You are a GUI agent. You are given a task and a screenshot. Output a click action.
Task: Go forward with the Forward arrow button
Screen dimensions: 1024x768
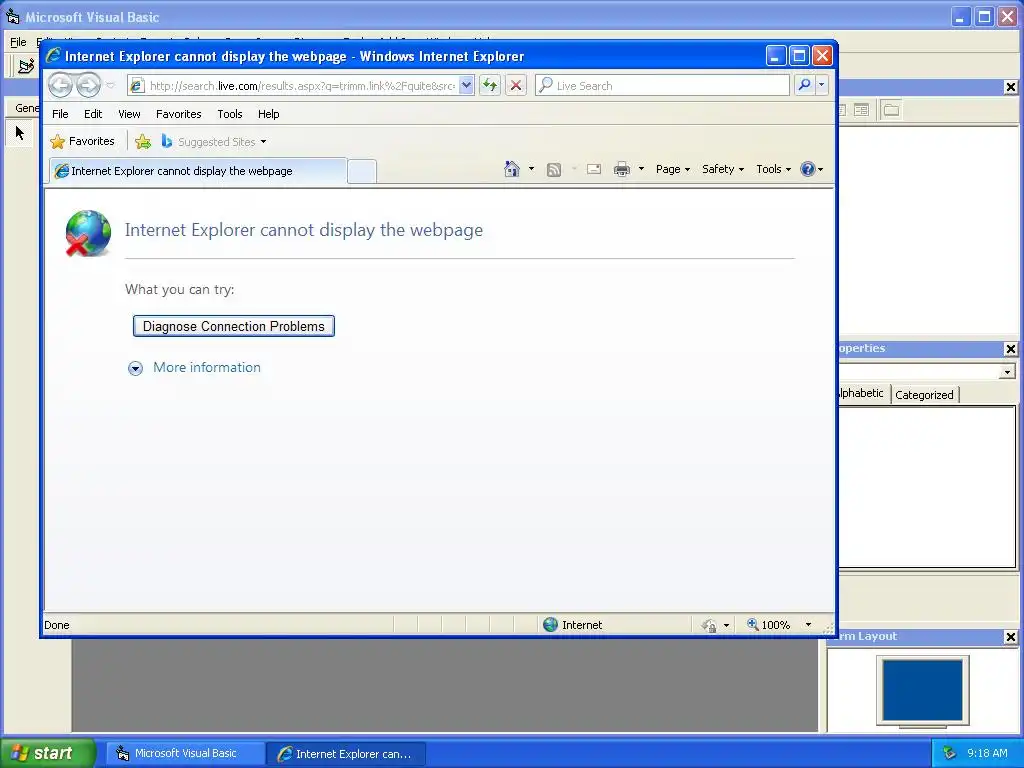tap(88, 85)
